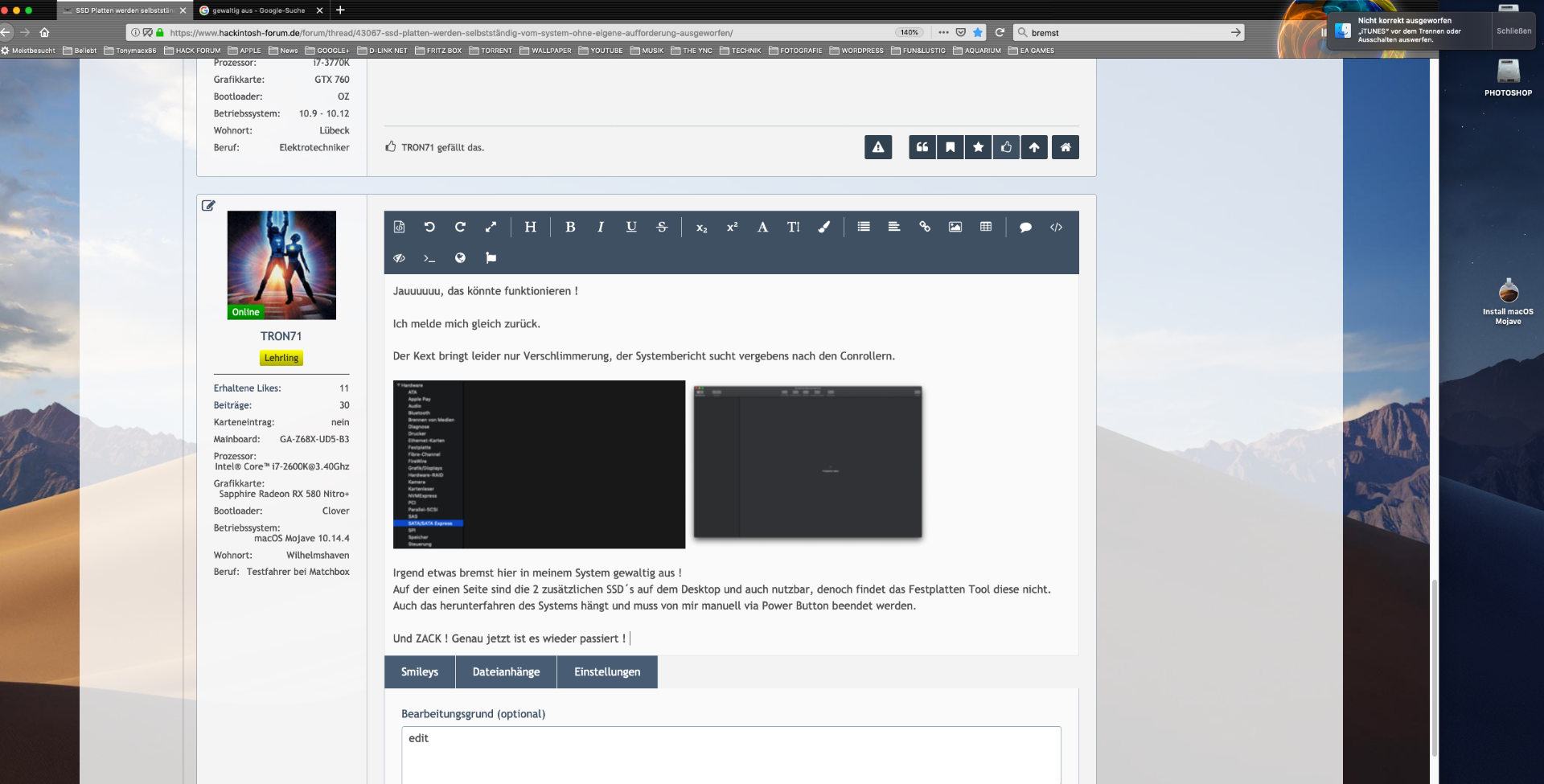This screenshot has width=1544, height=784.
Task: Go back with the browser back arrow
Action: (x=6, y=32)
